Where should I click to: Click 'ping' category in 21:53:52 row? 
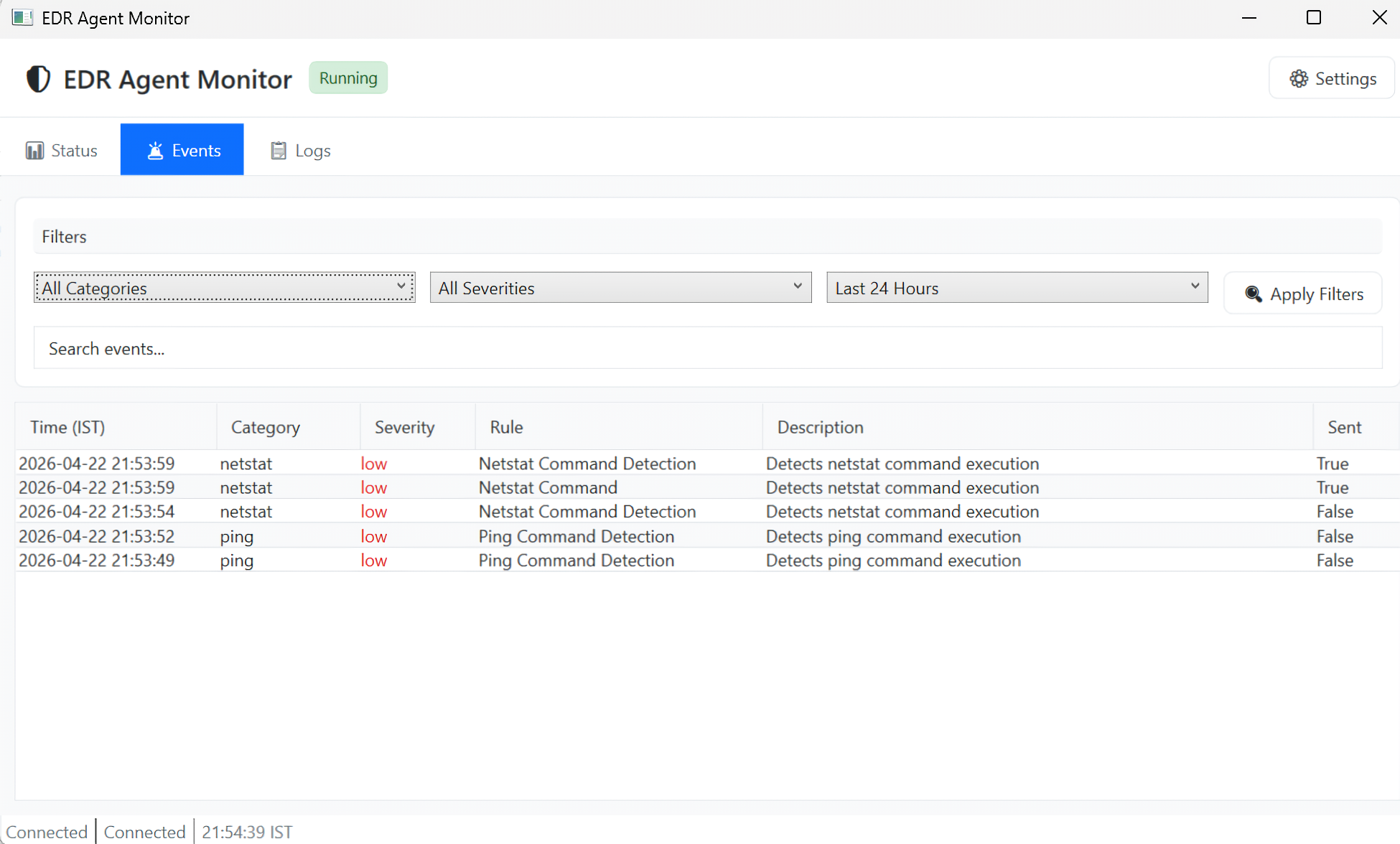point(237,537)
